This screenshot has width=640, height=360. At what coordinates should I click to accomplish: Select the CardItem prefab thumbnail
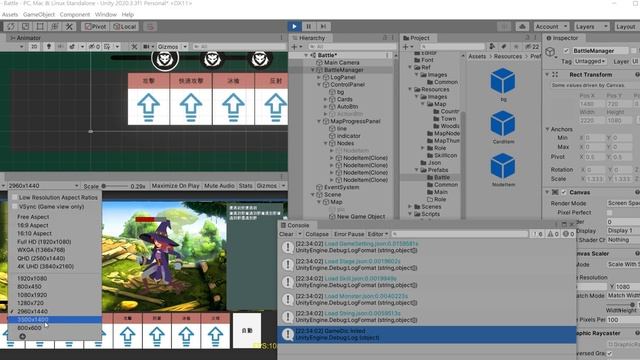pyautogui.click(x=503, y=127)
